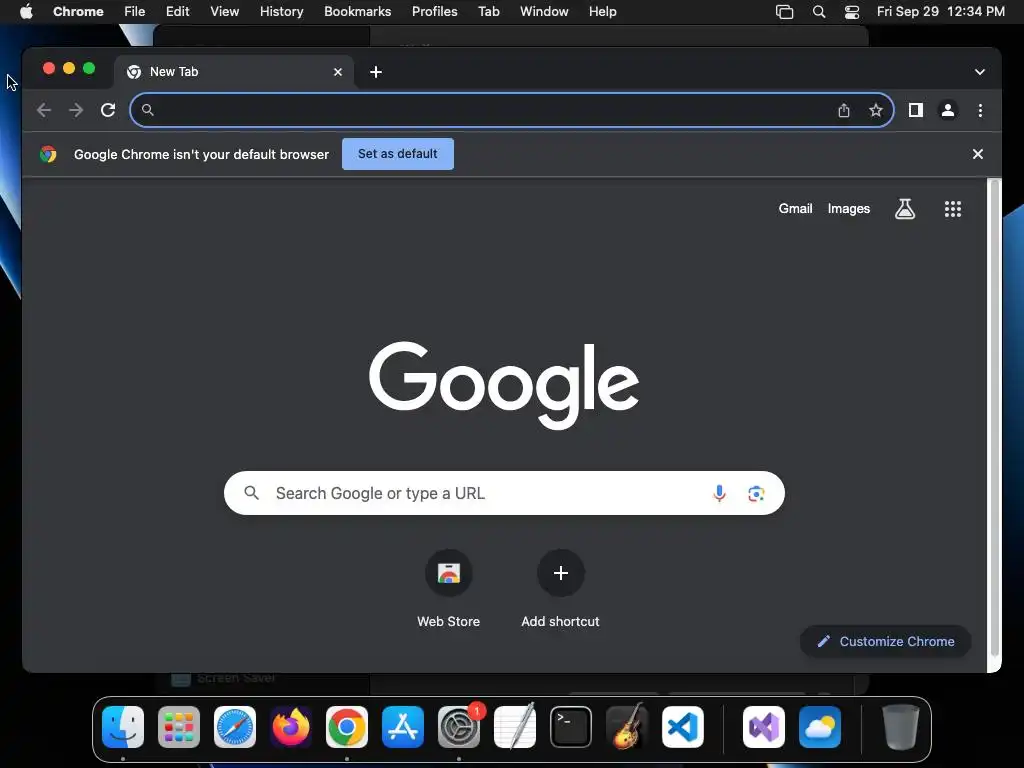Open a new tab with plus button
The image size is (1024, 768).
point(376,72)
